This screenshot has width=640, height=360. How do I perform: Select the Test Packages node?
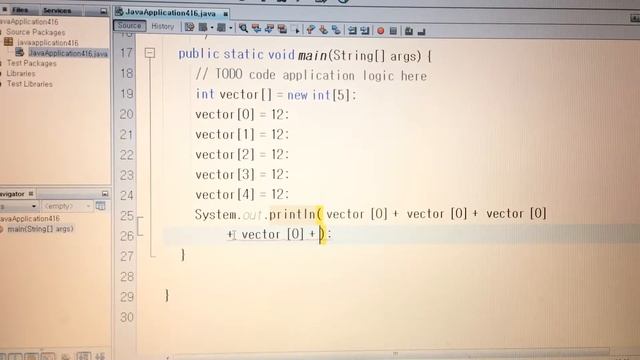coord(31,63)
